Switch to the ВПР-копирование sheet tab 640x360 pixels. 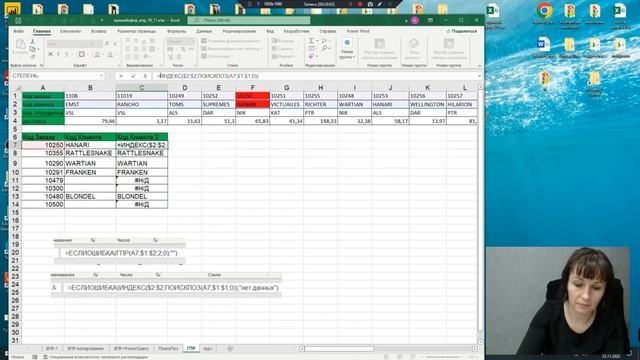[85, 349]
